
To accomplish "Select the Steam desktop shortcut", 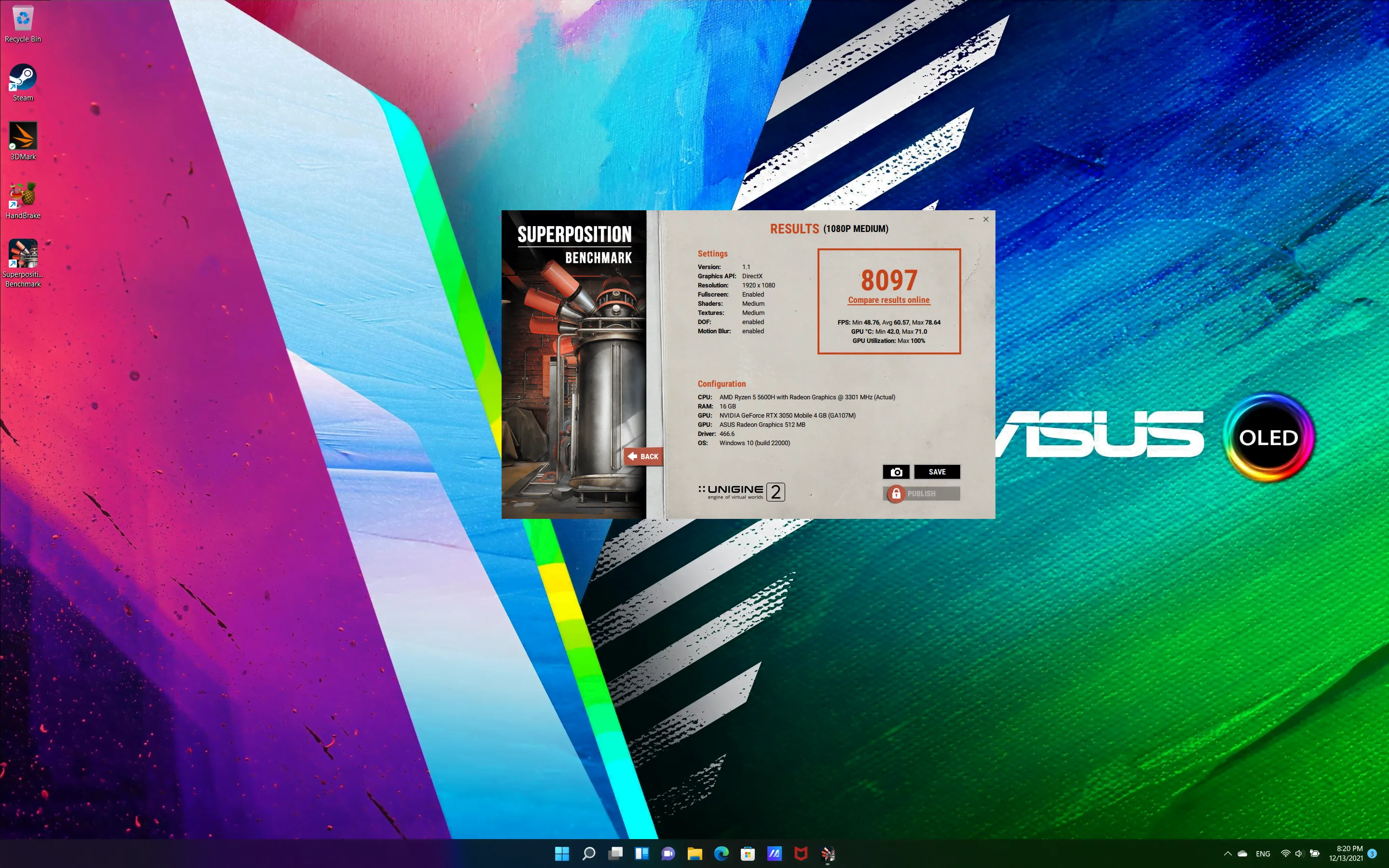I will point(23,82).
